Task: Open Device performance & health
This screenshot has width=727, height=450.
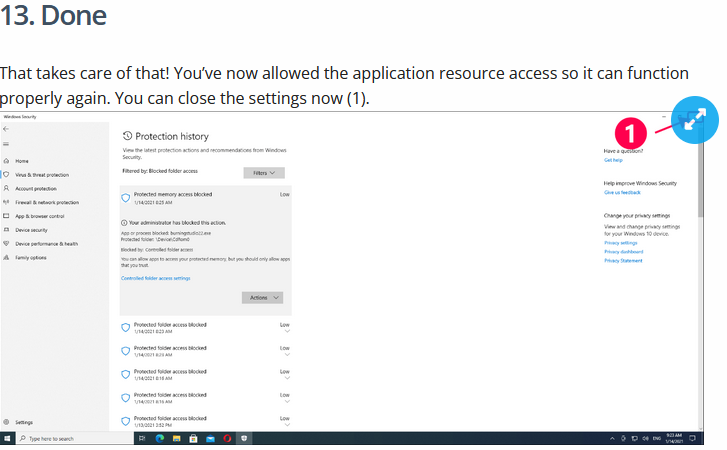Action: point(46,243)
